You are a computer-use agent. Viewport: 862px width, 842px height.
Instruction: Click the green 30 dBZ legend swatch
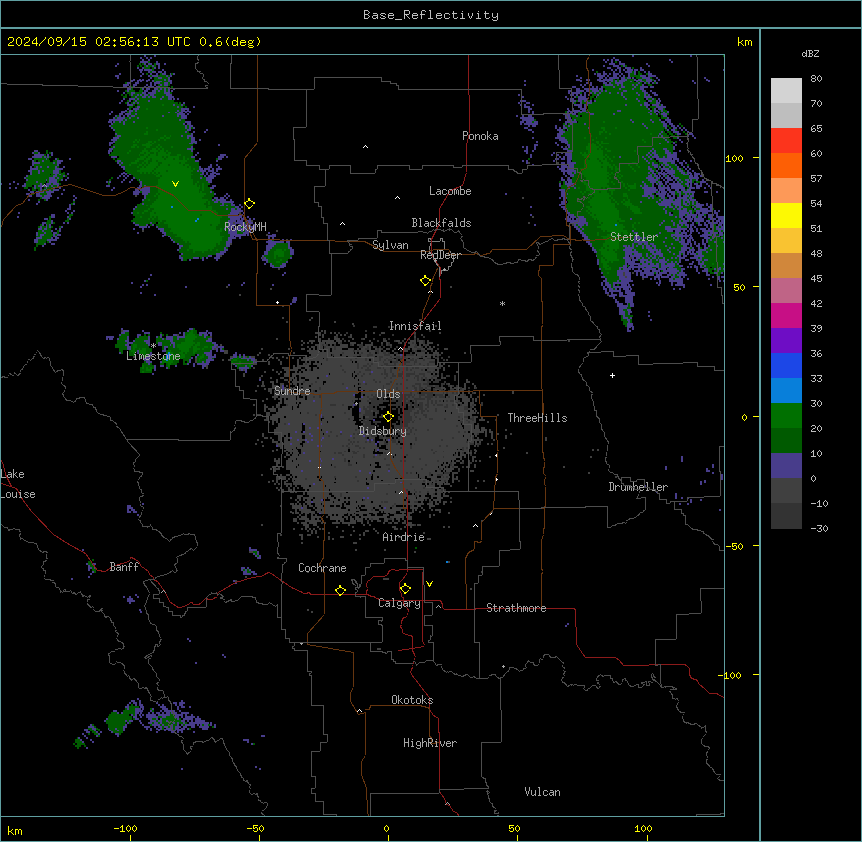786,416
